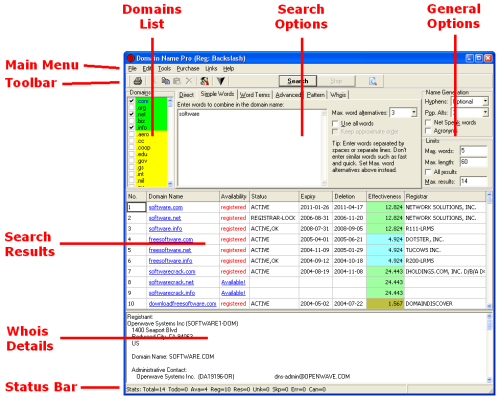Open the Purchase menu

[x=188, y=69]
